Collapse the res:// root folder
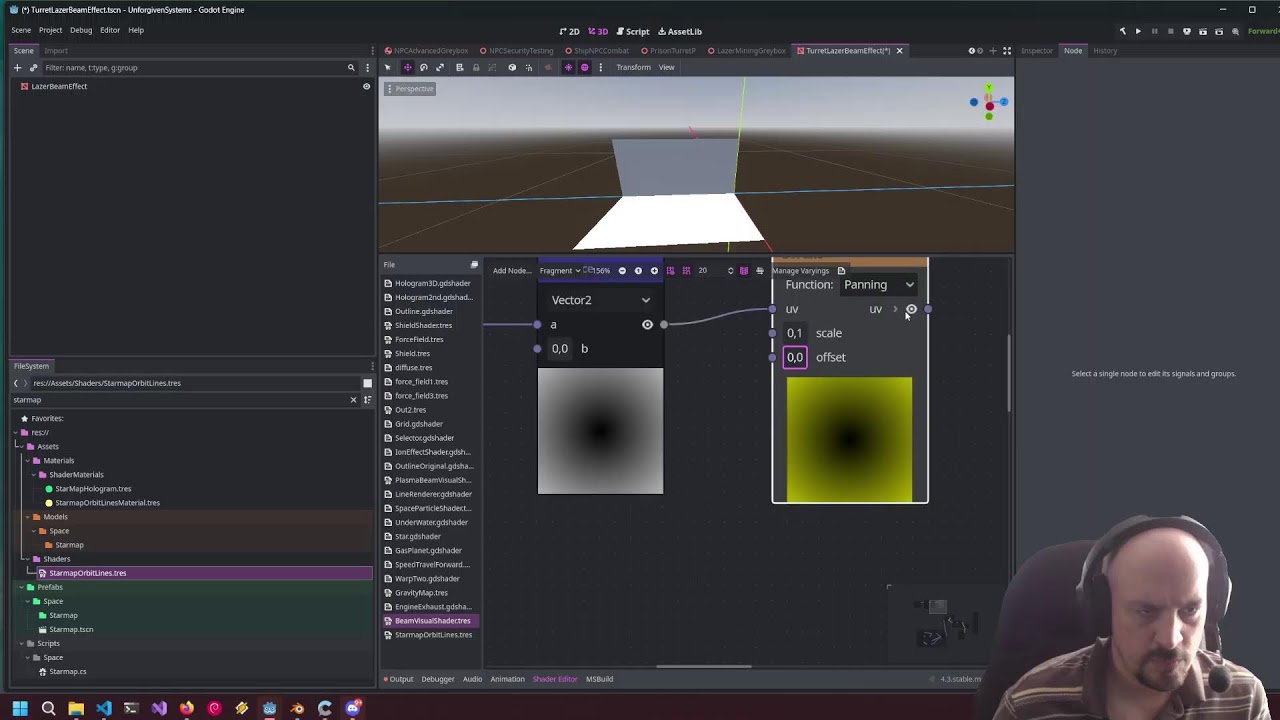Image resolution: width=1280 pixels, height=720 pixels. pyautogui.click(x=16, y=432)
